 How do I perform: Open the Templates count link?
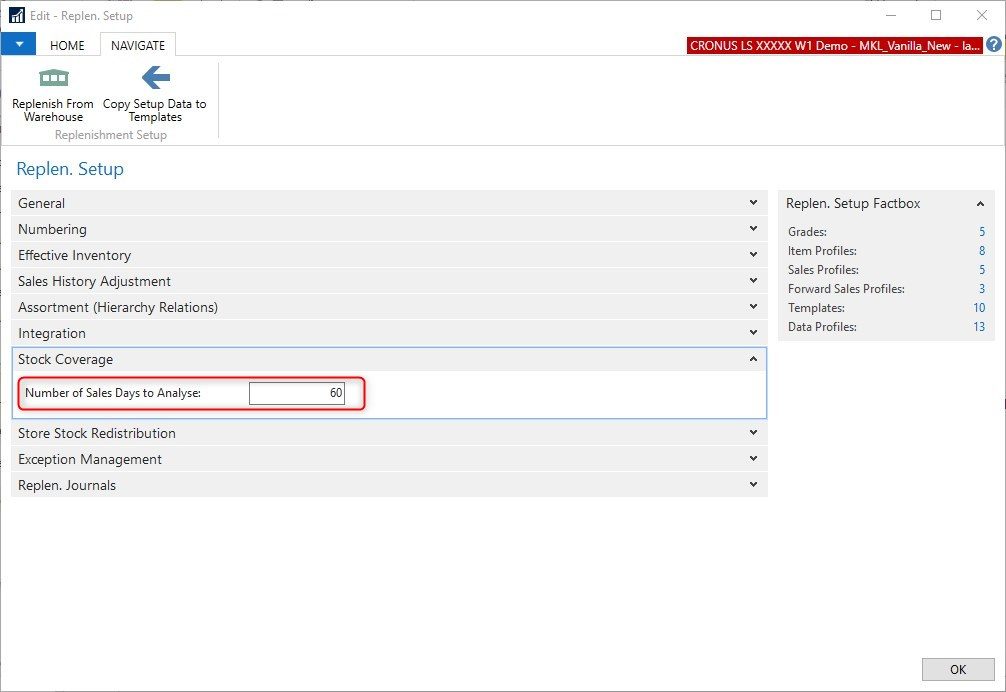(x=979, y=308)
